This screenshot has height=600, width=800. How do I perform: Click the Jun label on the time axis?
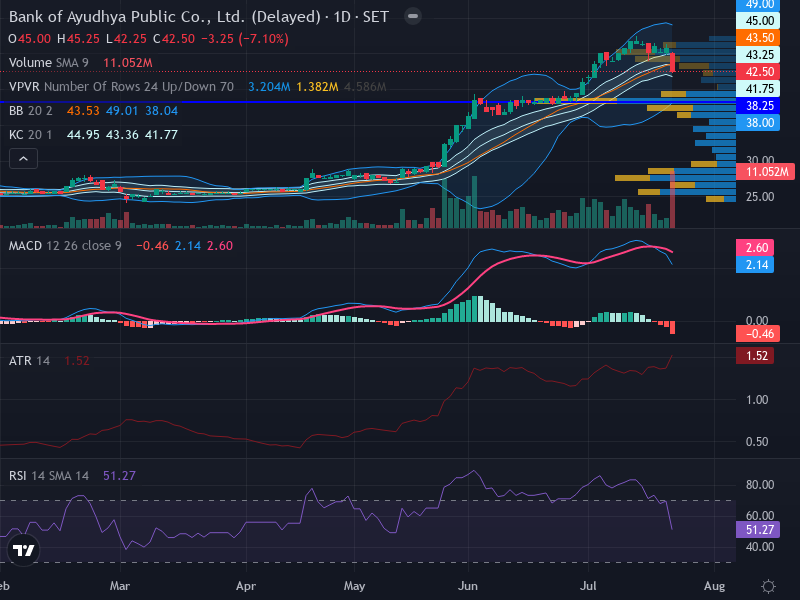click(467, 586)
